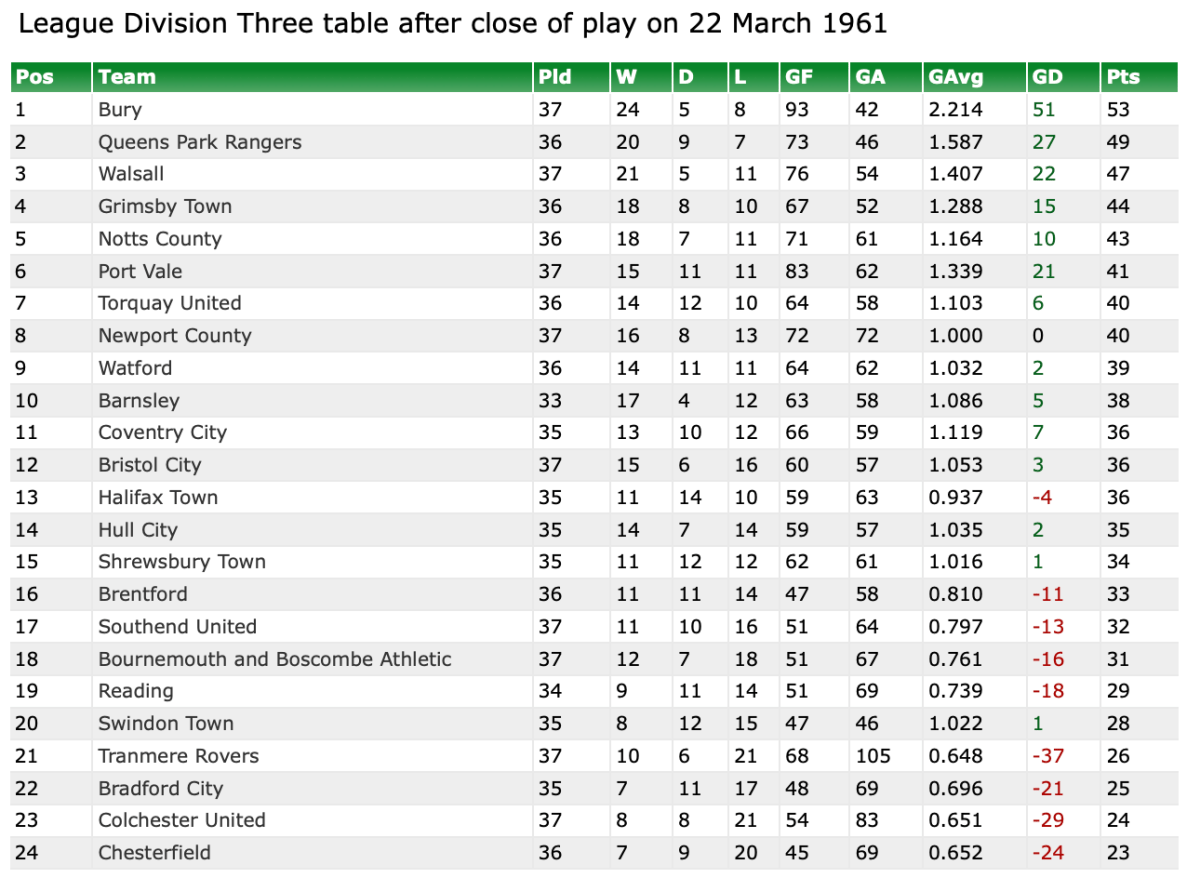1200x878 pixels.
Task: Select Halifax Town team name
Action: pyautogui.click(x=158, y=498)
